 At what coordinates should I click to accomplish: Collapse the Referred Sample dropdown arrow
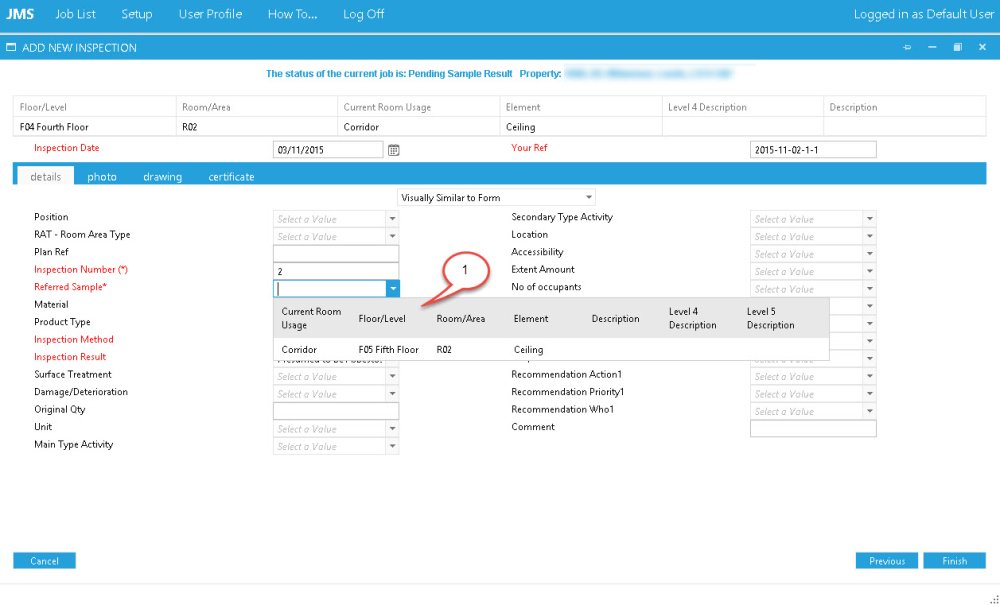coord(392,289)
